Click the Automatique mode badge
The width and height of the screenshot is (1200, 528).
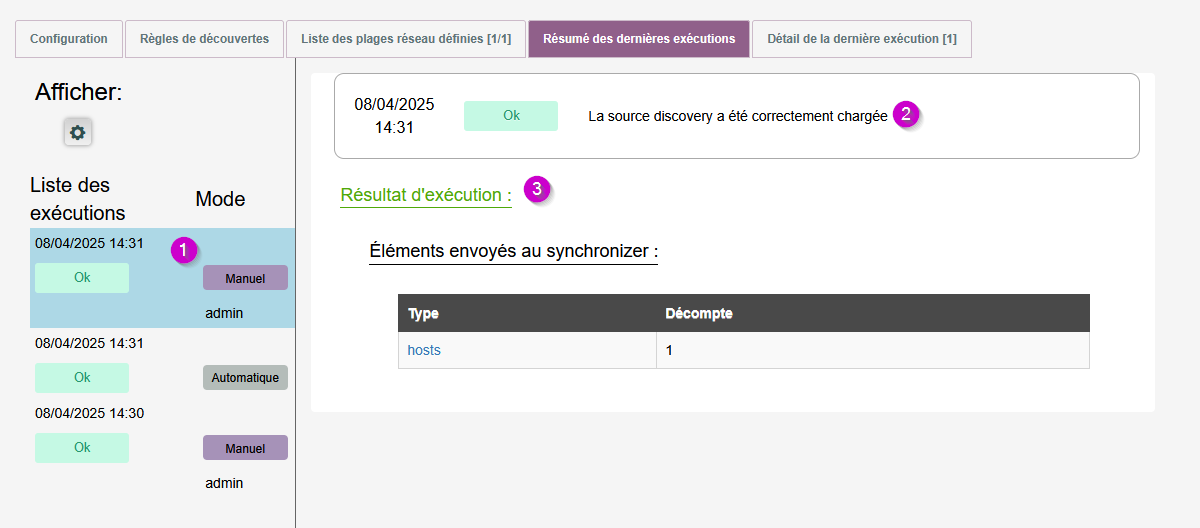(x=245, y=377)
